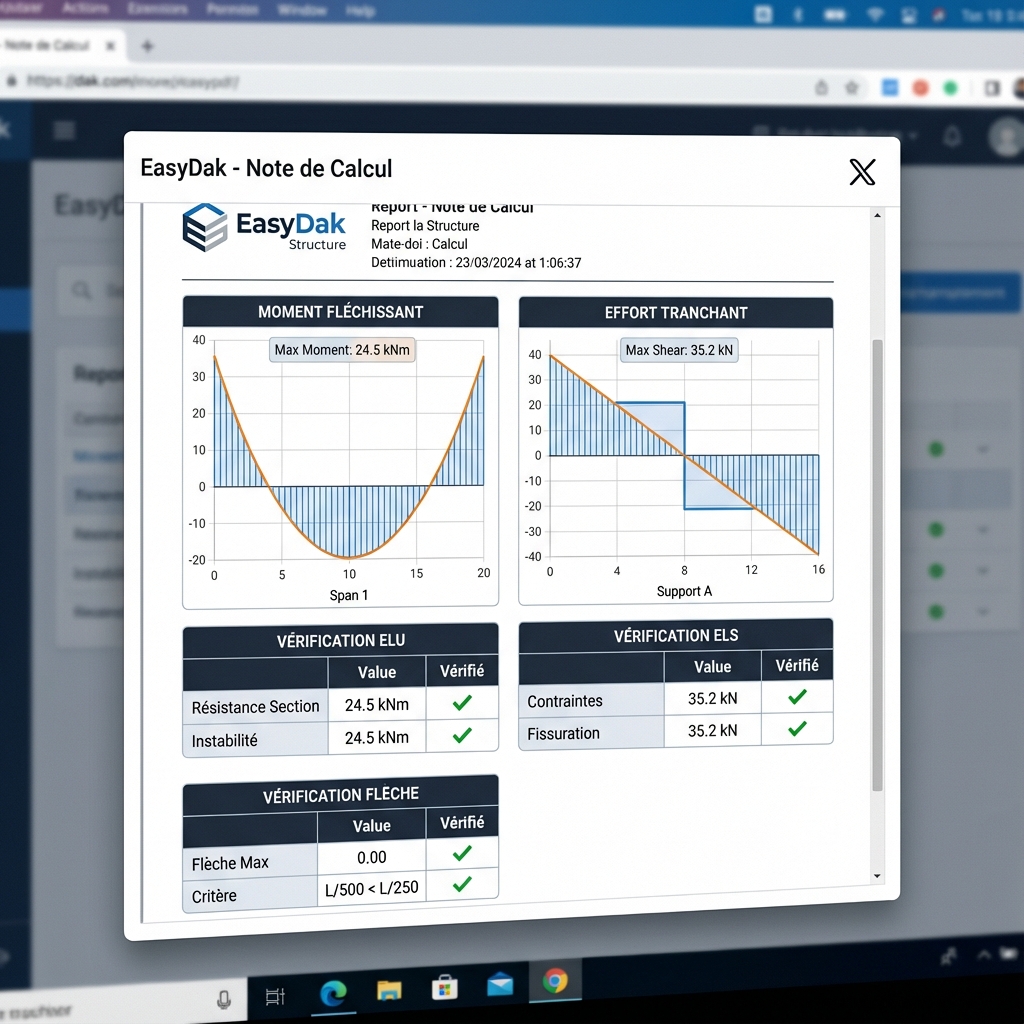This screenshot has width=1024, height=1024.
Task: Click the Flèche Max value 0.00
Action: coord(372,857)
